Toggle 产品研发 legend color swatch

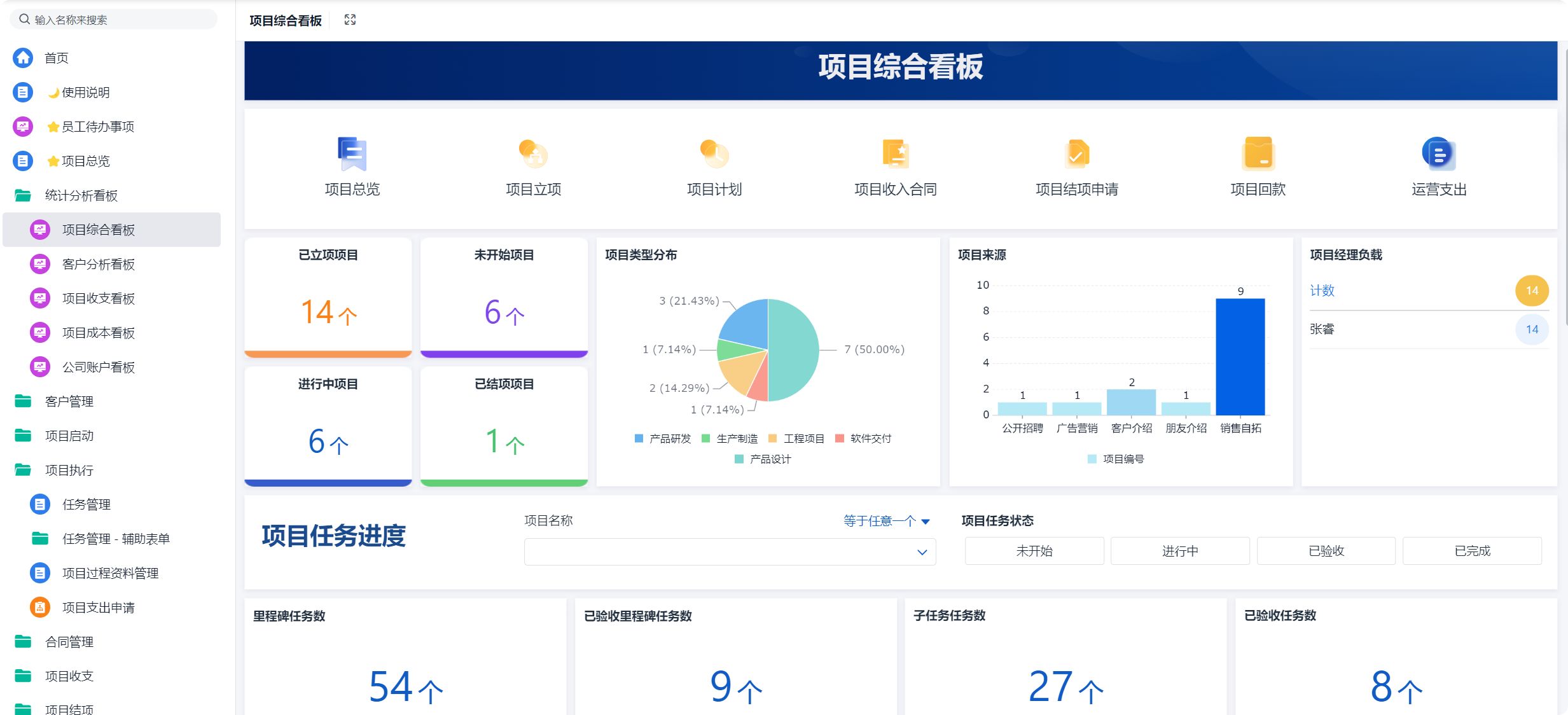click(x=639, y=438)
